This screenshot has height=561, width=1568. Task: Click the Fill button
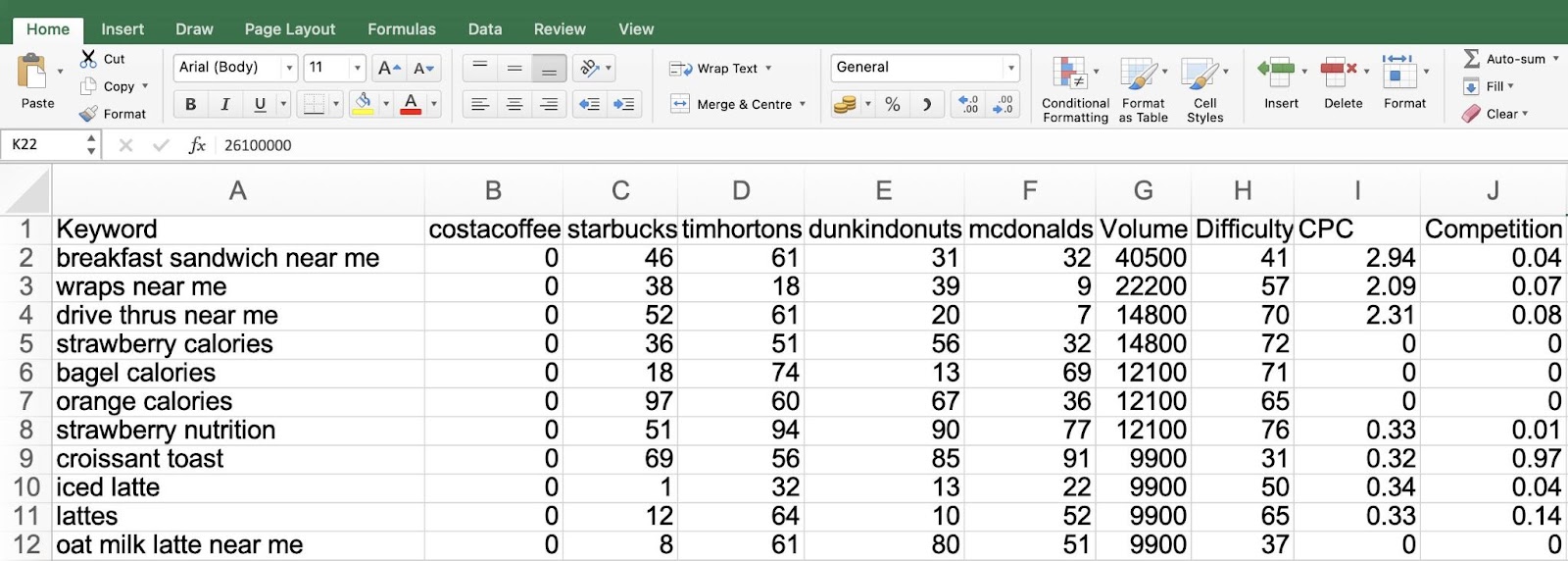[1484, 86]
